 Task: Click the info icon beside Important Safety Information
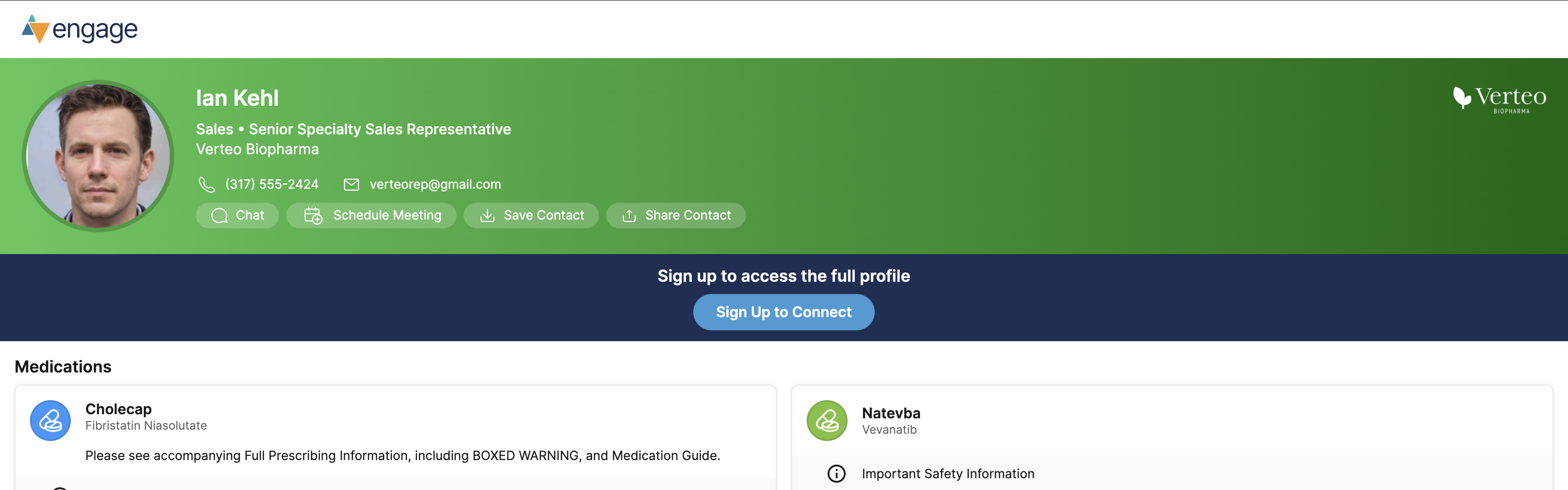(836, 474)
